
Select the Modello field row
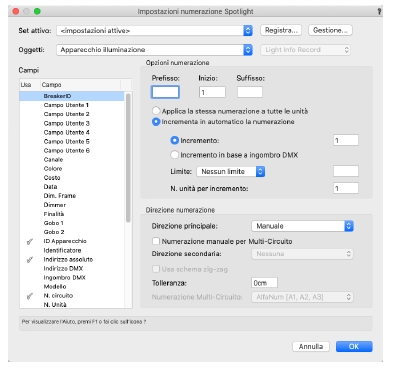(x=72, y=287)
